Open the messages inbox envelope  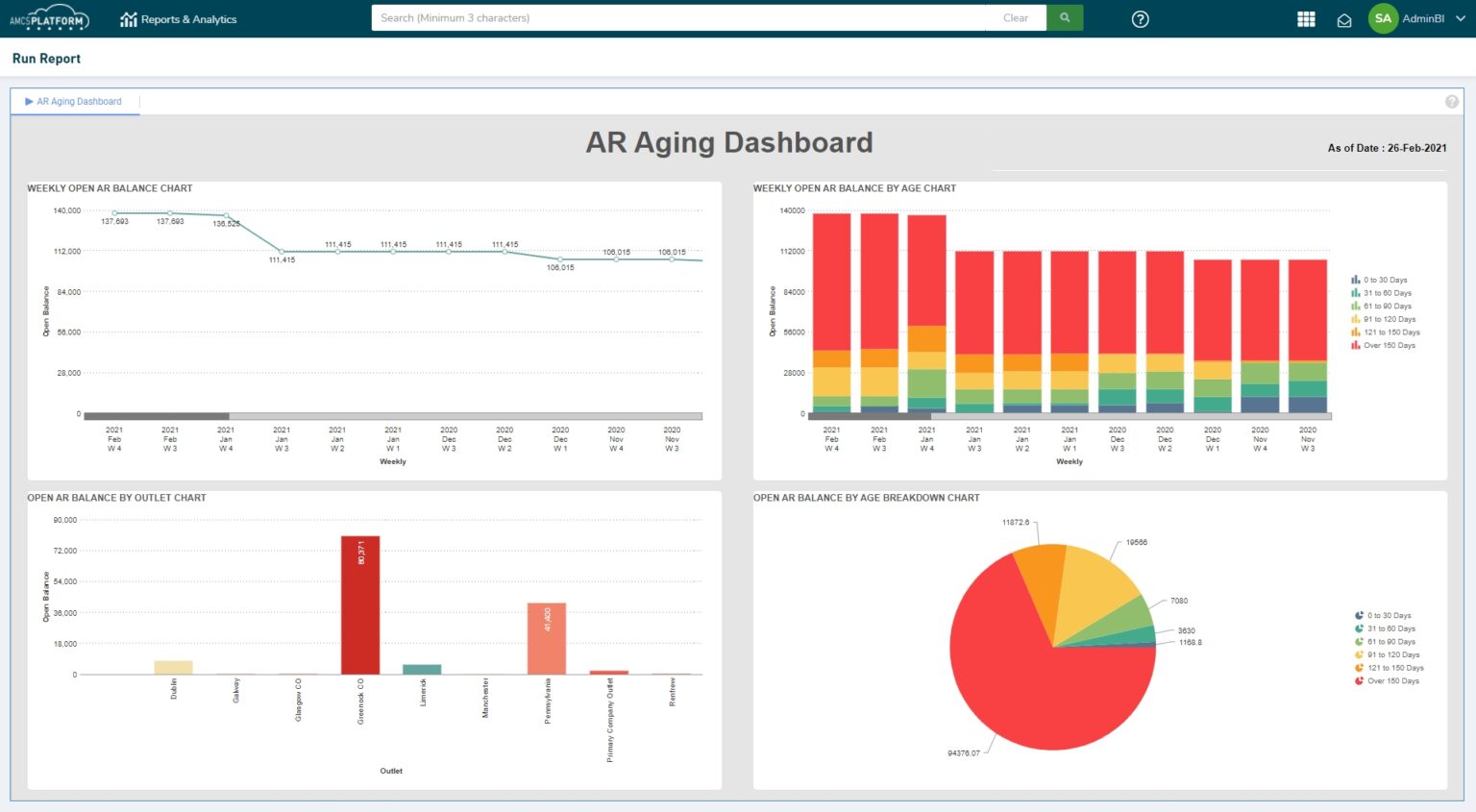[1344, 18]
